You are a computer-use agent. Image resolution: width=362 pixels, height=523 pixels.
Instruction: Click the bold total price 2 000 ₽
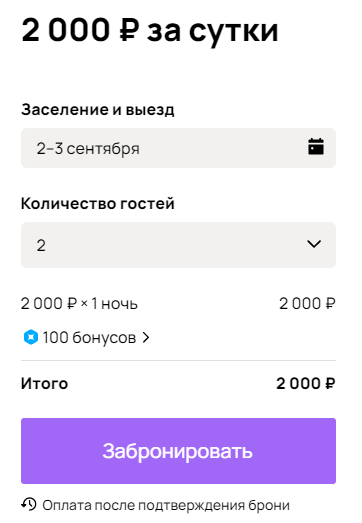coord(306,384)
